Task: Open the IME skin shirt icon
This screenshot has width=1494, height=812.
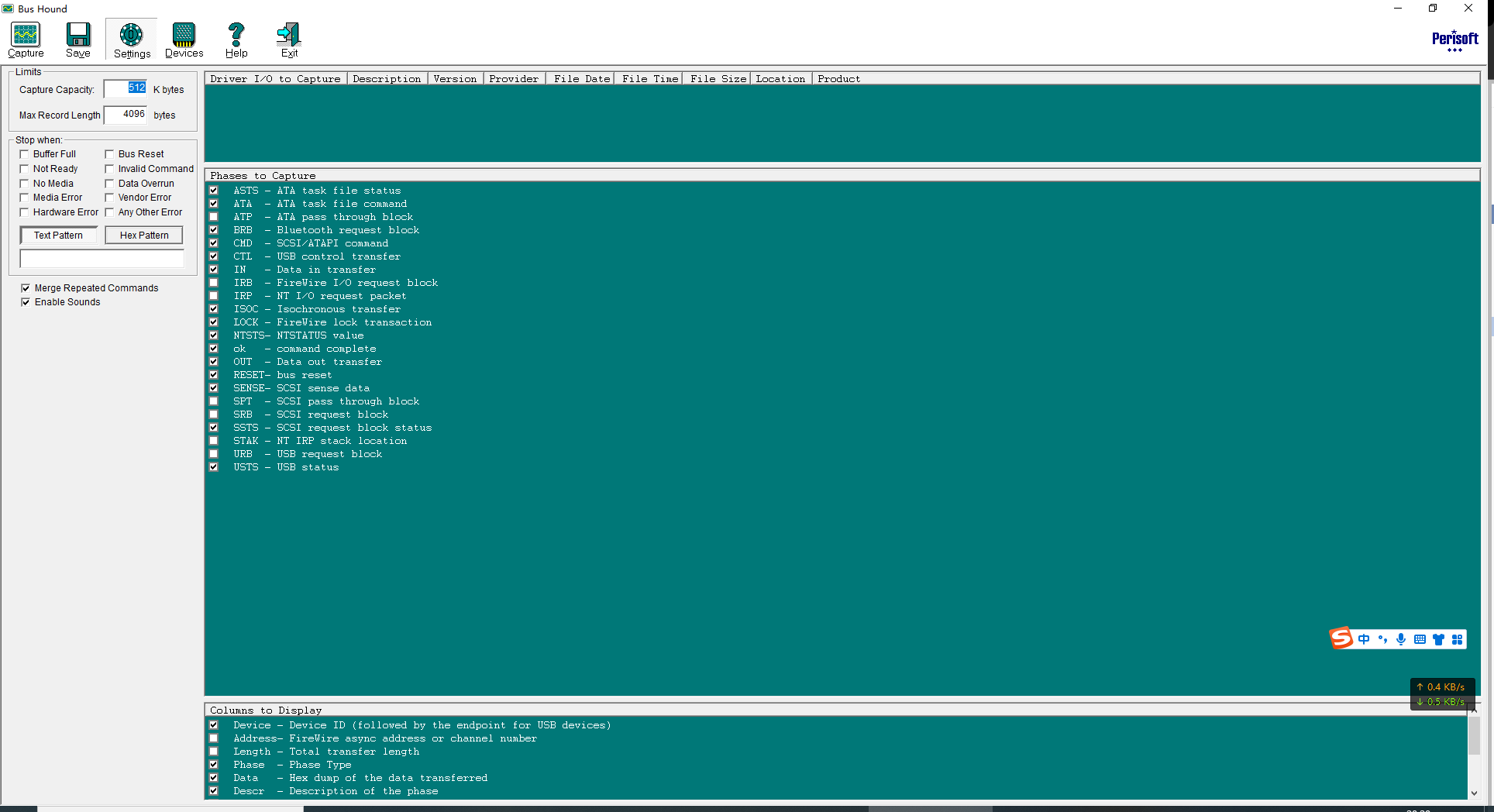Action: click(1438, 639)
